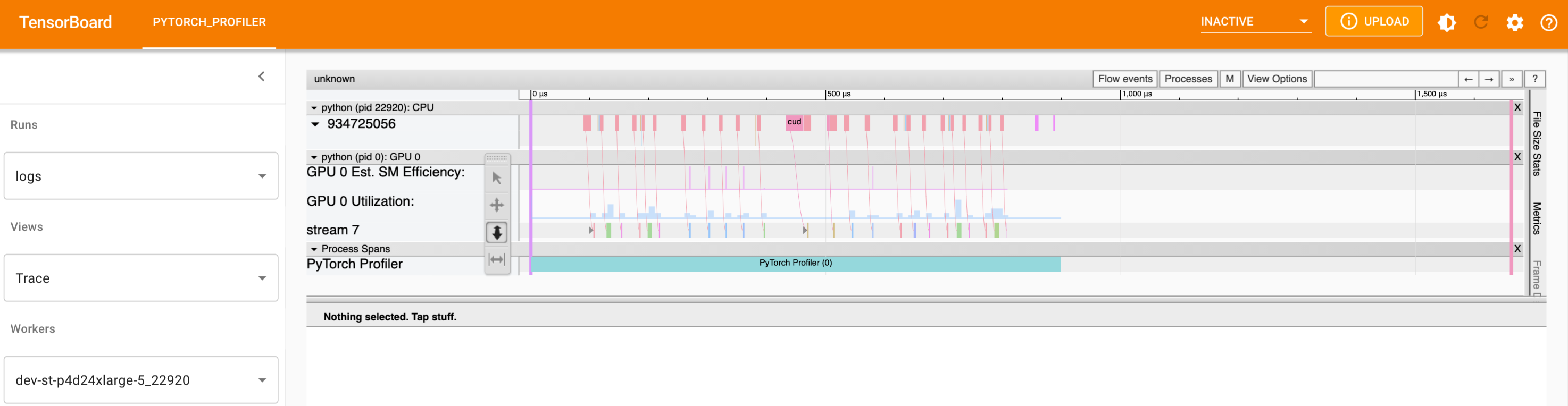Select the zoom tool
The image size is (1568, 406).
click(497, 232)
